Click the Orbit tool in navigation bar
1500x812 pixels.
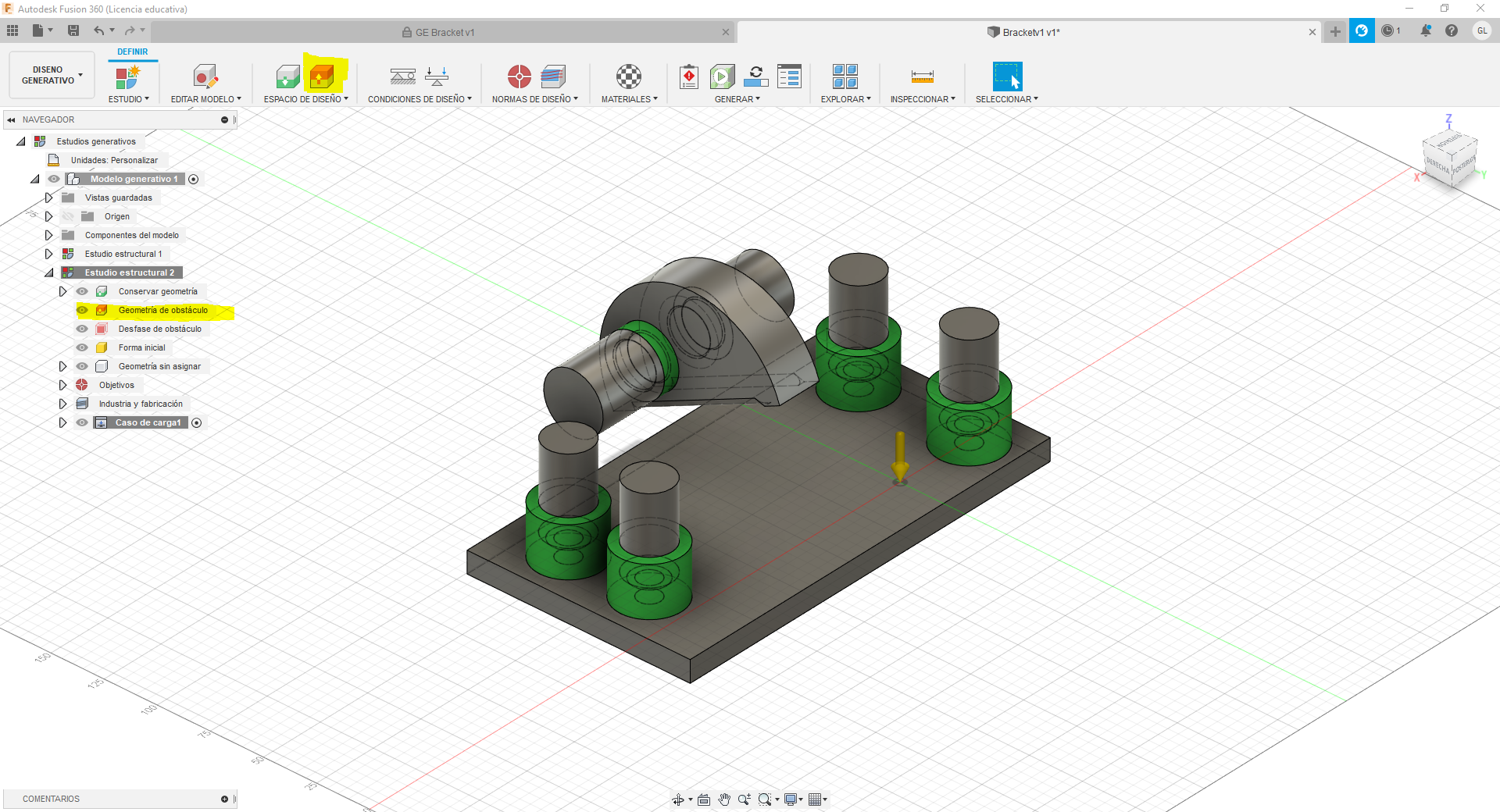click(678, 800)
